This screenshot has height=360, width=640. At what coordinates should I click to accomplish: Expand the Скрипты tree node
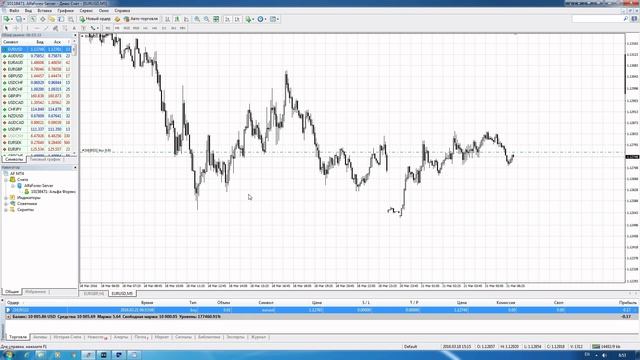6,210
